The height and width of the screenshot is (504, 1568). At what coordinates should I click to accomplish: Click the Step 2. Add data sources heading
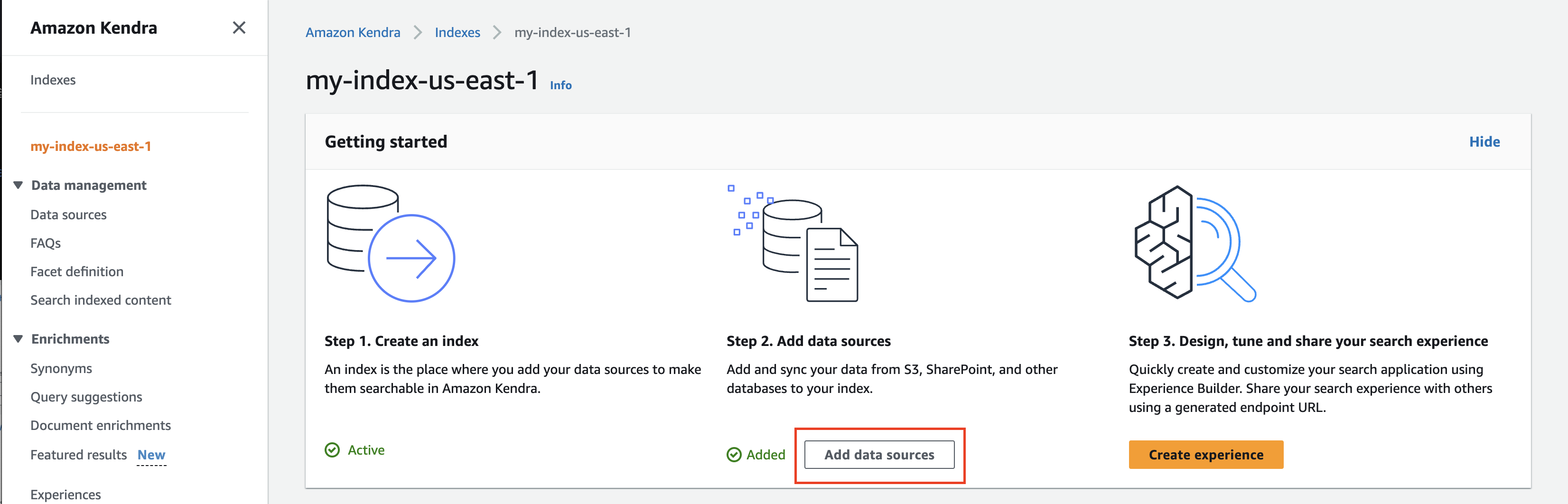click(808, 341)
